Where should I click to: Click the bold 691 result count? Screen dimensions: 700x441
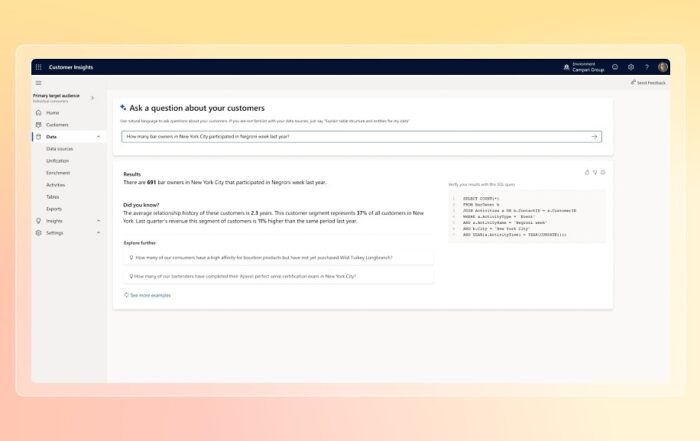coord(151,182)
